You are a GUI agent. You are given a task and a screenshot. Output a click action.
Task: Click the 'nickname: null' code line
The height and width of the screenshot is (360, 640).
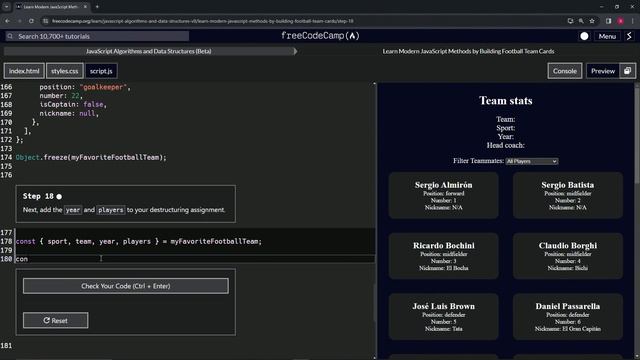click(69, 113)
